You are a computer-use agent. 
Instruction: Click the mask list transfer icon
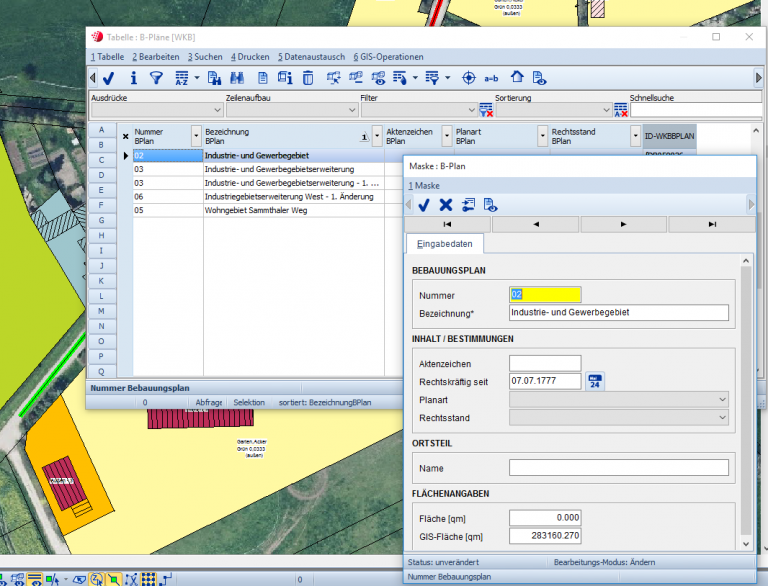(468, 205)
